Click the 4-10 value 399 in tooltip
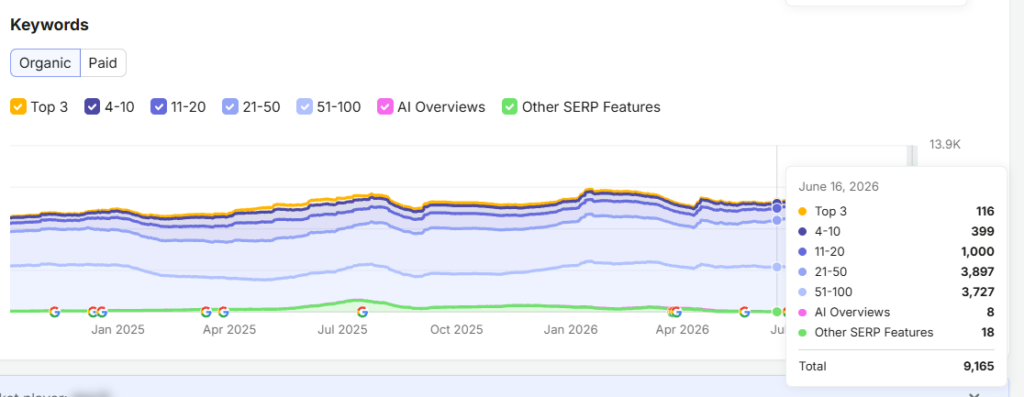 [983, 232]
